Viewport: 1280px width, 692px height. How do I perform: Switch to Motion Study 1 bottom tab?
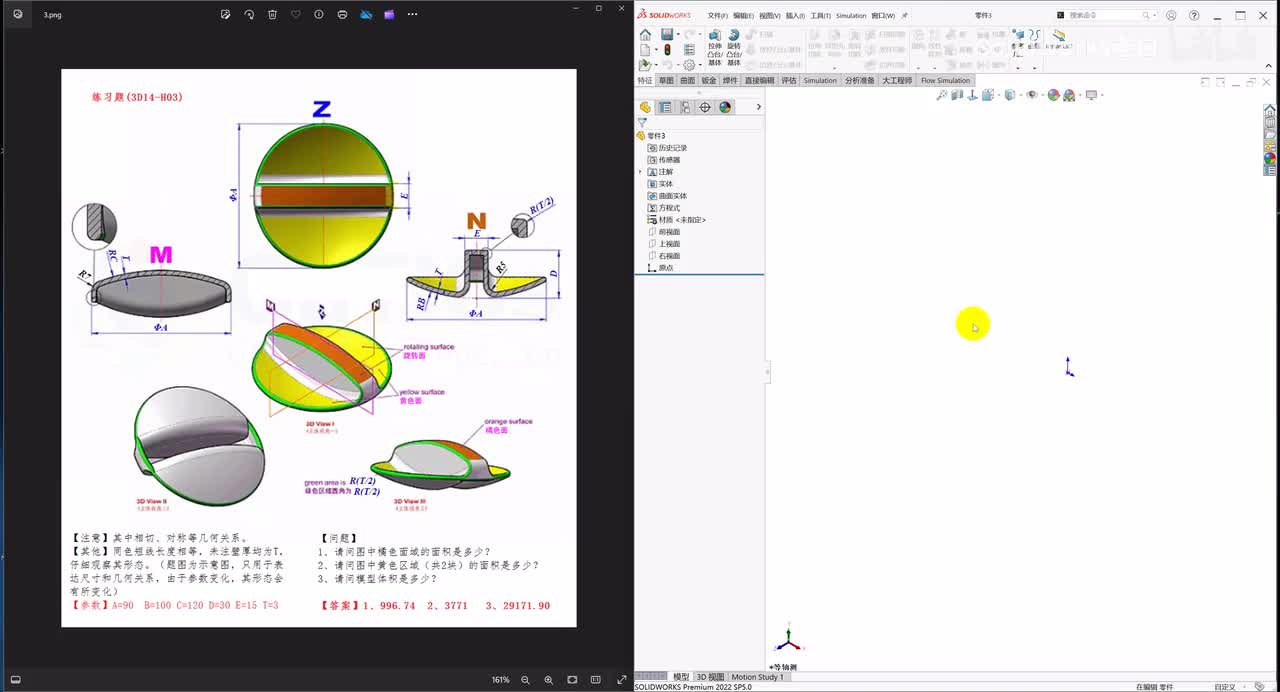758,677
